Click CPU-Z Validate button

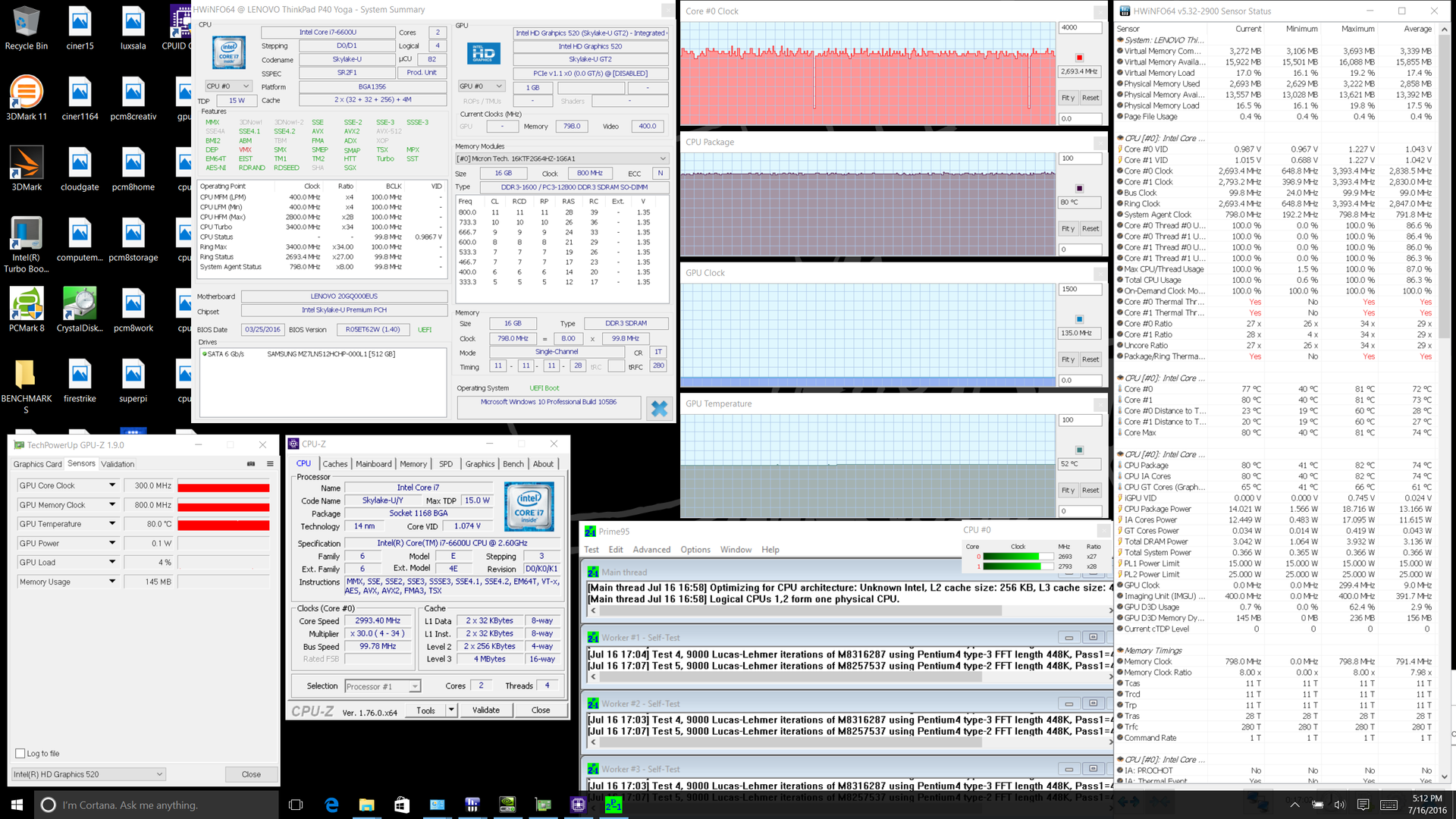[x=486, y=711]
